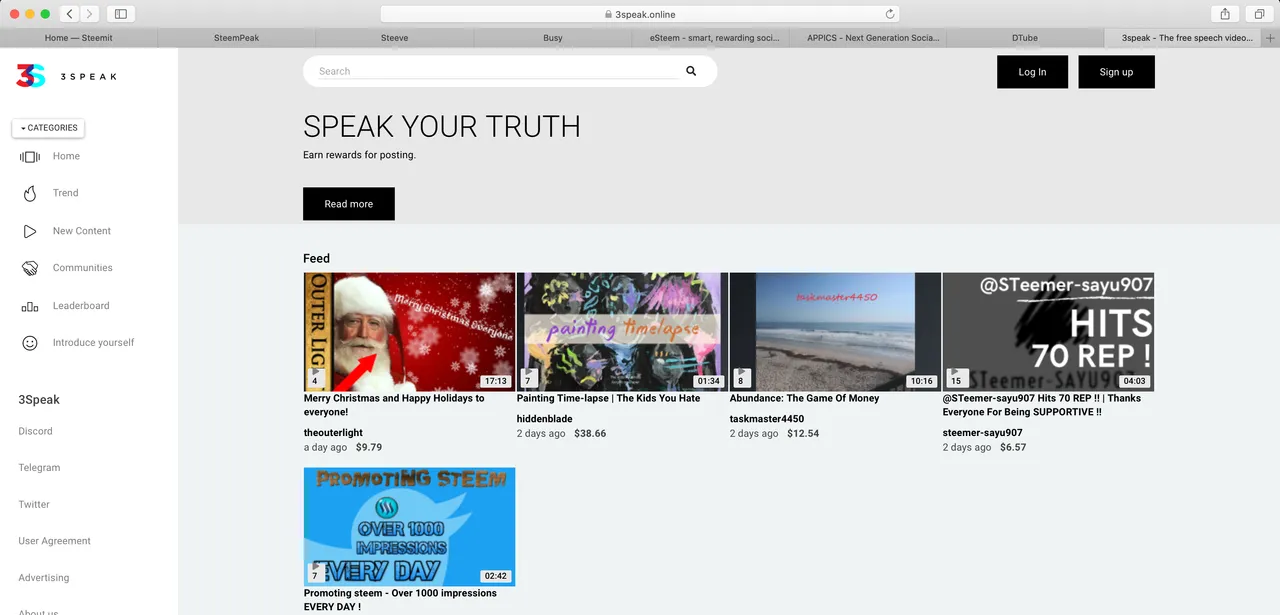Click title Painting Time-lapse | The Kids You Hate
Viewport: 1280px width, 615px height.
608,398
